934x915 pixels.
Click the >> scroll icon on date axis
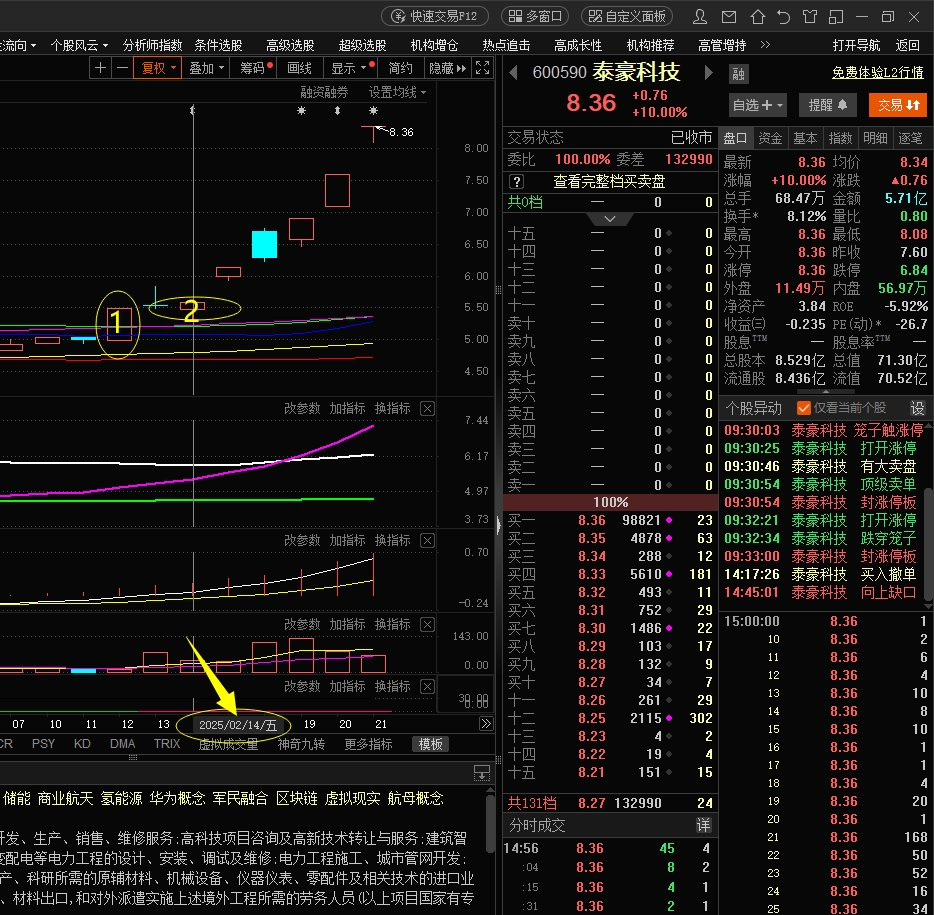click(x=486, y=724)
